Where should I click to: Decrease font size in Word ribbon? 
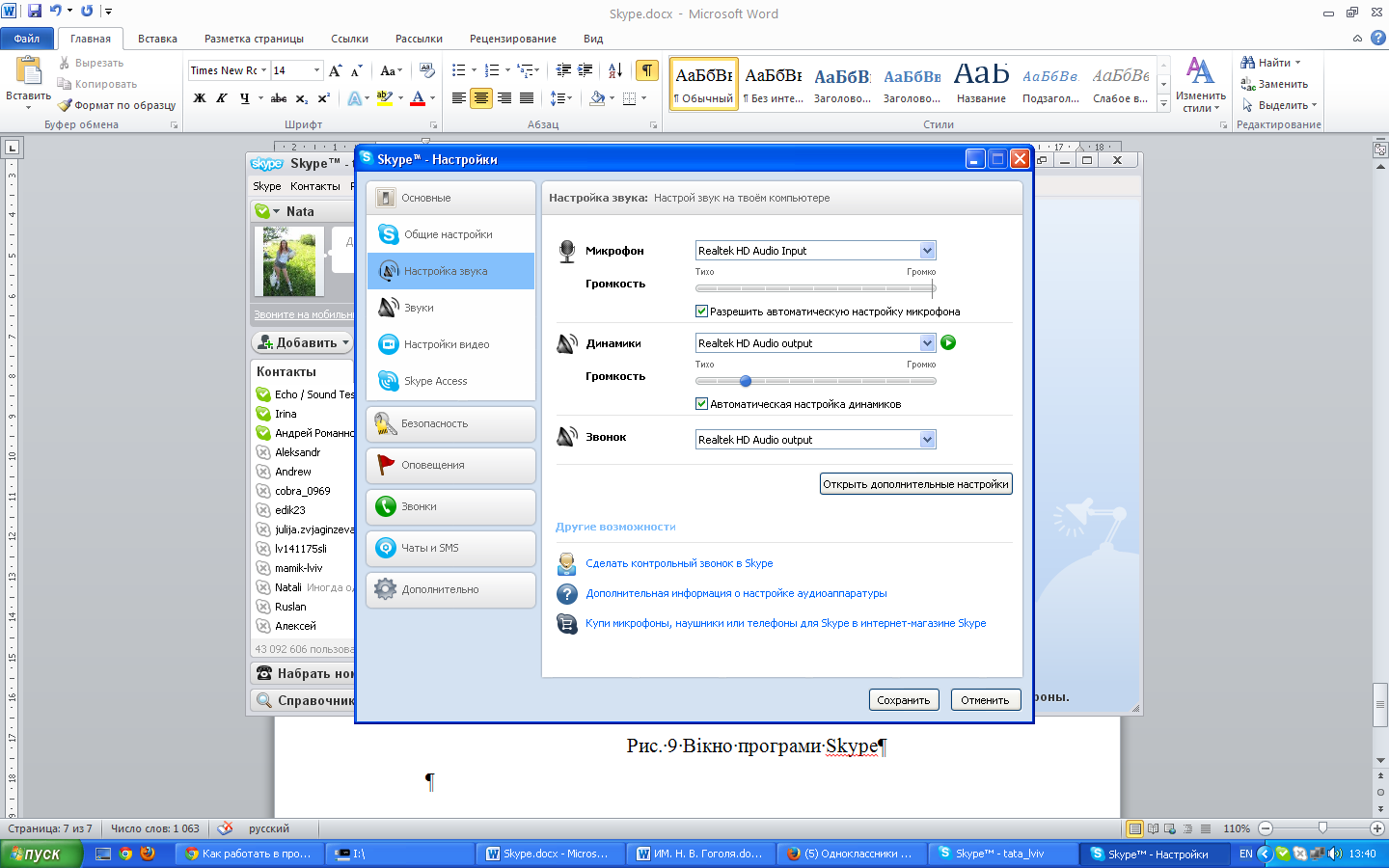(x=356, y=70)
